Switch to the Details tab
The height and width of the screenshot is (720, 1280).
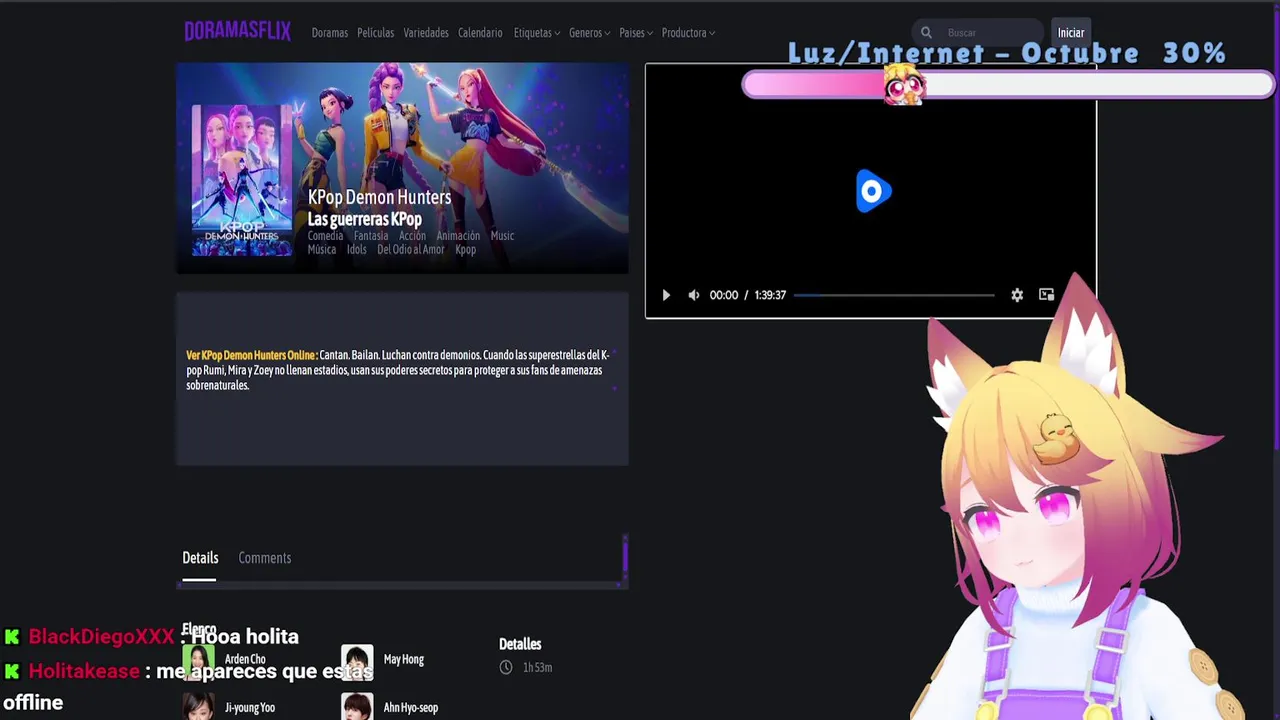coord(200,558)
